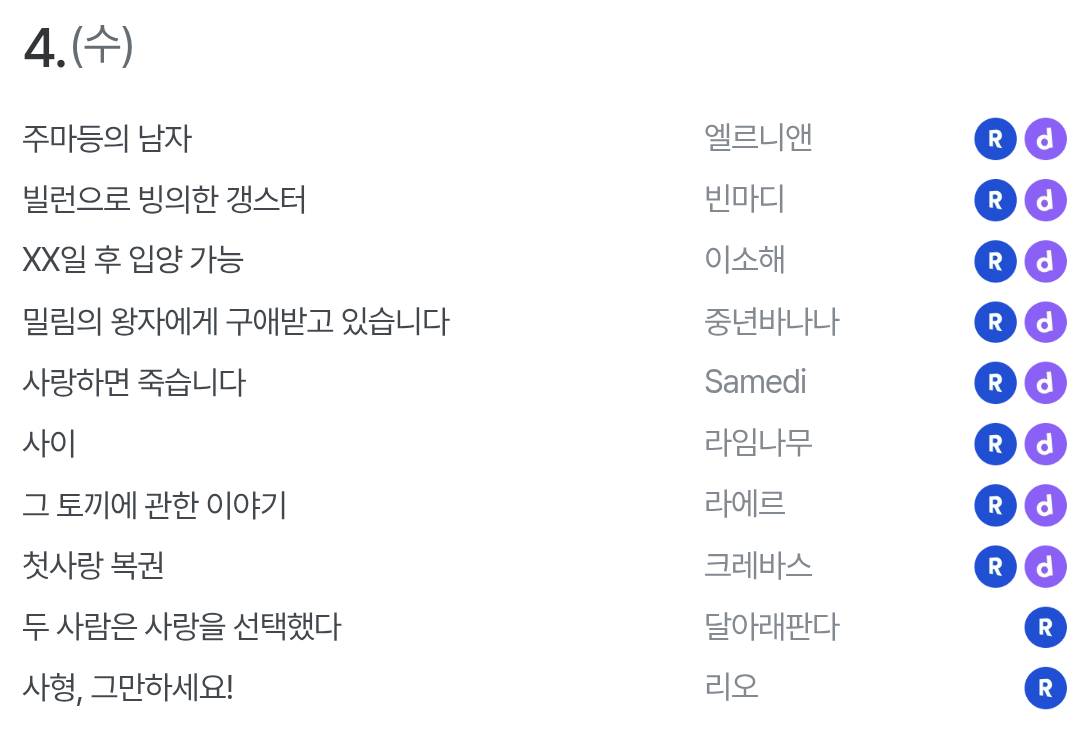Screen dimensions: 1080x741
Task: Open the title 빌런으로 빙의한 갱스터
Action: [x=164, y=200]
